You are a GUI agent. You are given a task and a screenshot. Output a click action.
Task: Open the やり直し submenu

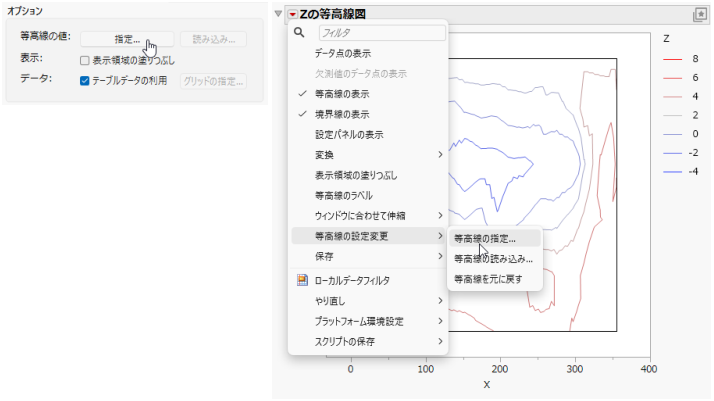[x=368, y=301]
